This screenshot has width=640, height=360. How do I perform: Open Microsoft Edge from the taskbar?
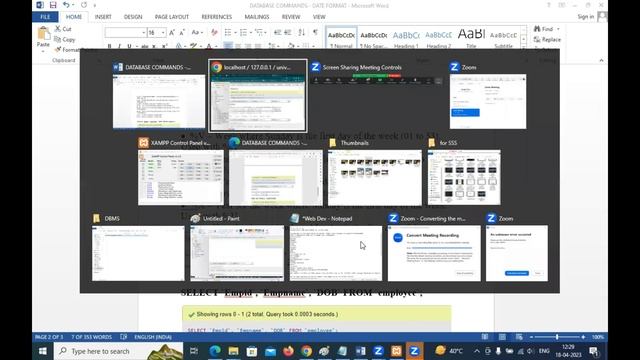click(215, 351)
